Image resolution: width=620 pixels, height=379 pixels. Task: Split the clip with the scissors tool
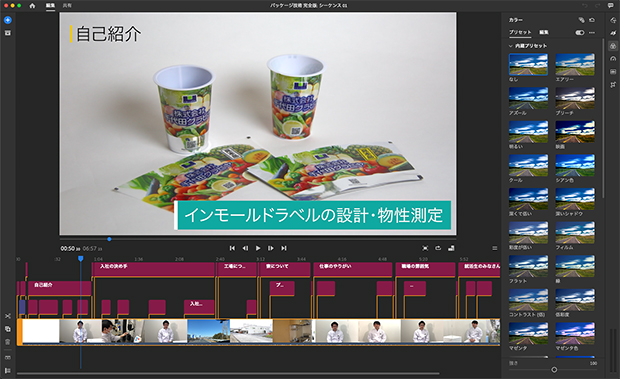coord(8,316)
